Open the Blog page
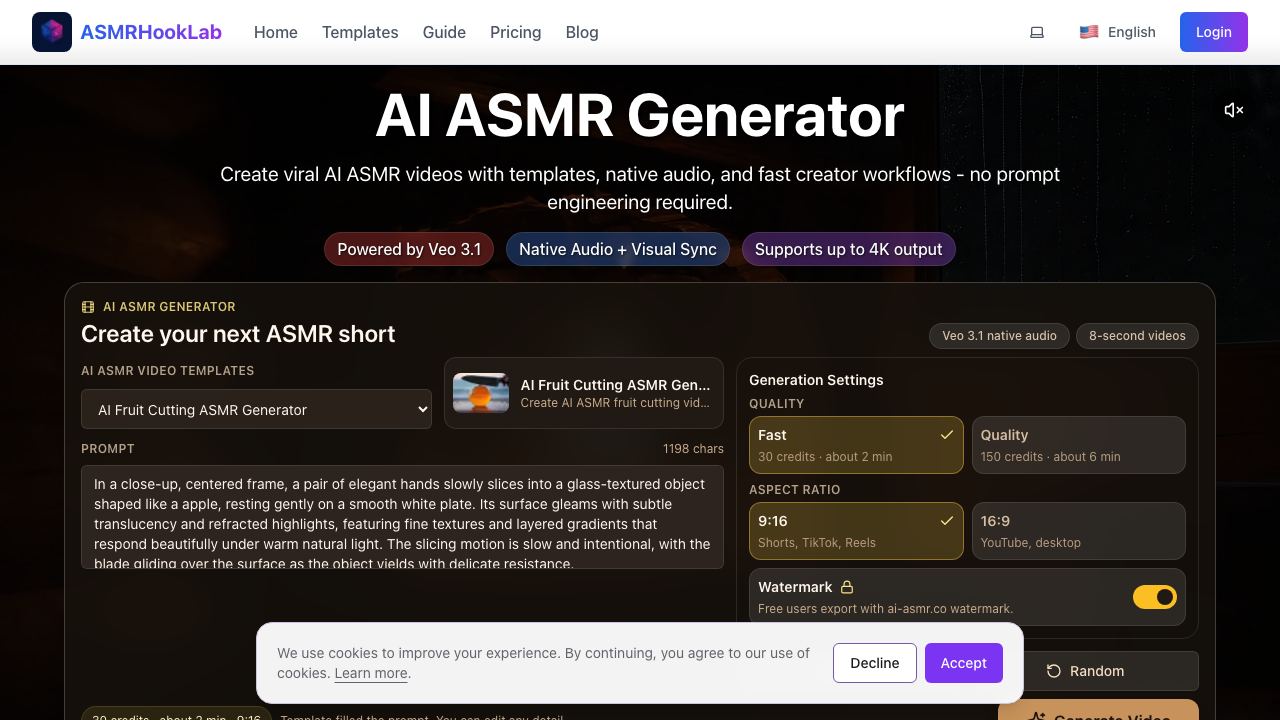This screenshot has width=1280, height=720. click(582, 32)
